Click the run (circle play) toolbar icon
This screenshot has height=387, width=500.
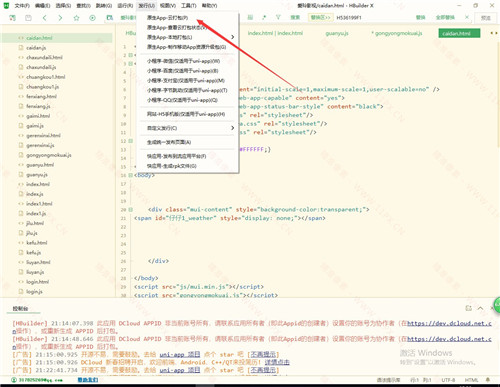pos(92,18)
